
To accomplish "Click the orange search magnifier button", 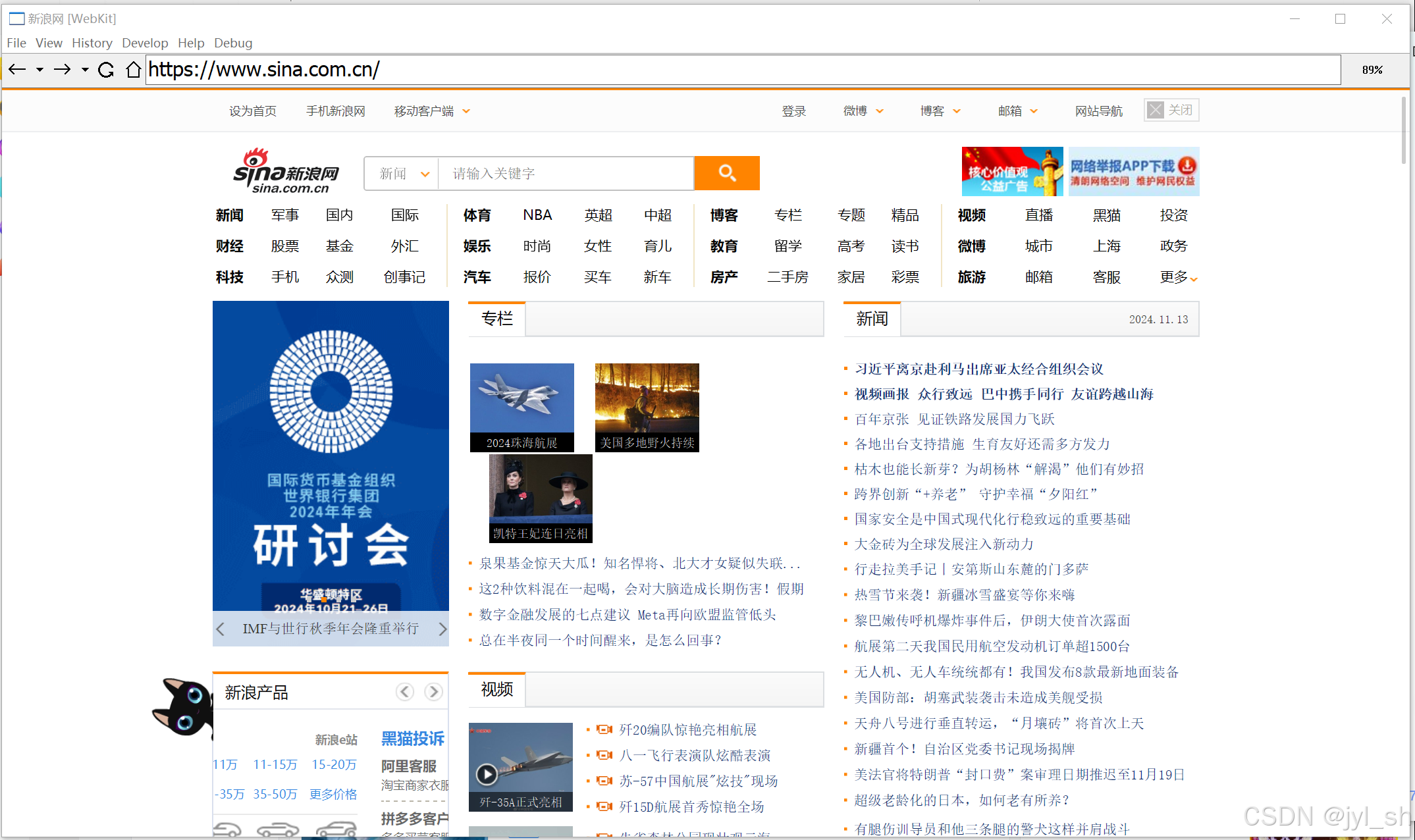I will pyautogui.click(x=727, y=172).
